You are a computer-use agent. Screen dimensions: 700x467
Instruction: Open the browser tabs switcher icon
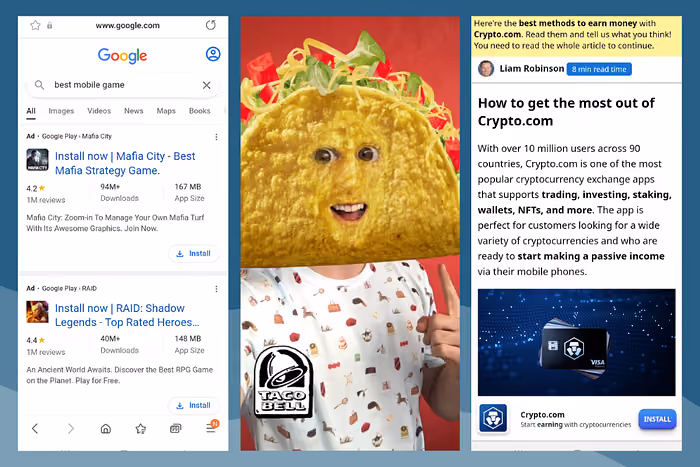click(175, 429)
